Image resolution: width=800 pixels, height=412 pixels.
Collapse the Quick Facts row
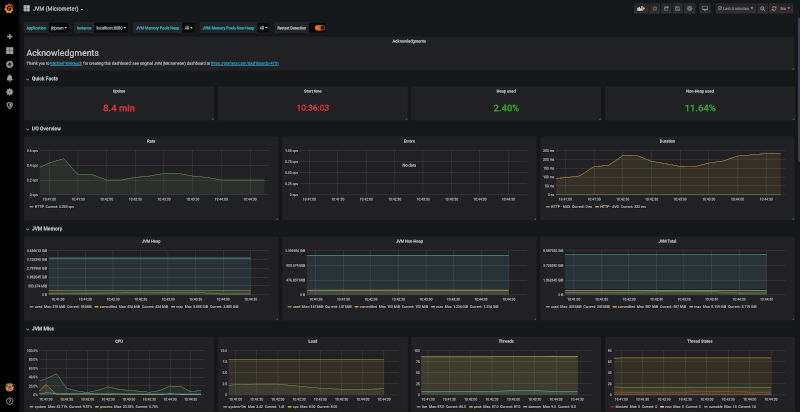pos(44,78)
